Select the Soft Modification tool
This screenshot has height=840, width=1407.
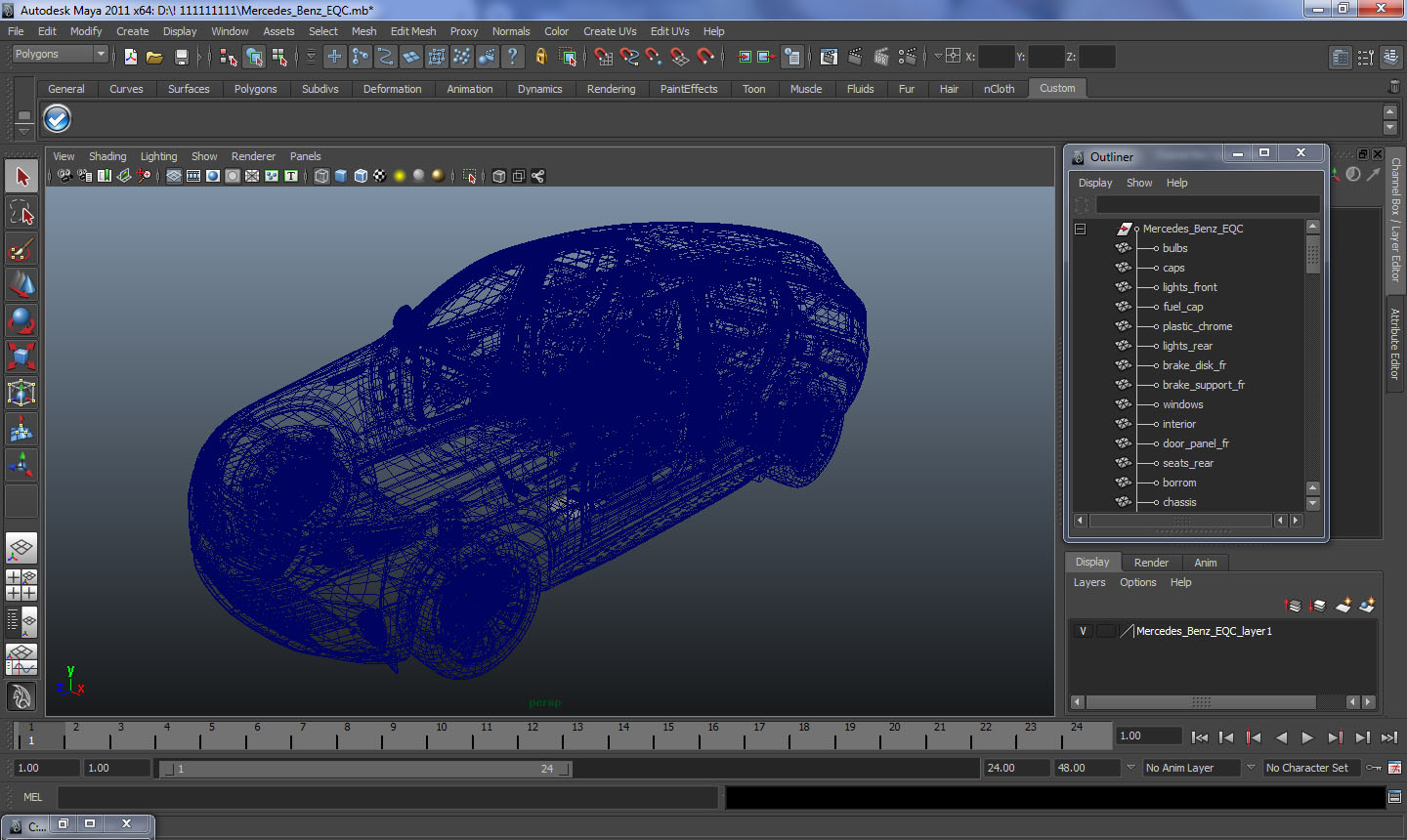pos(21,429)
